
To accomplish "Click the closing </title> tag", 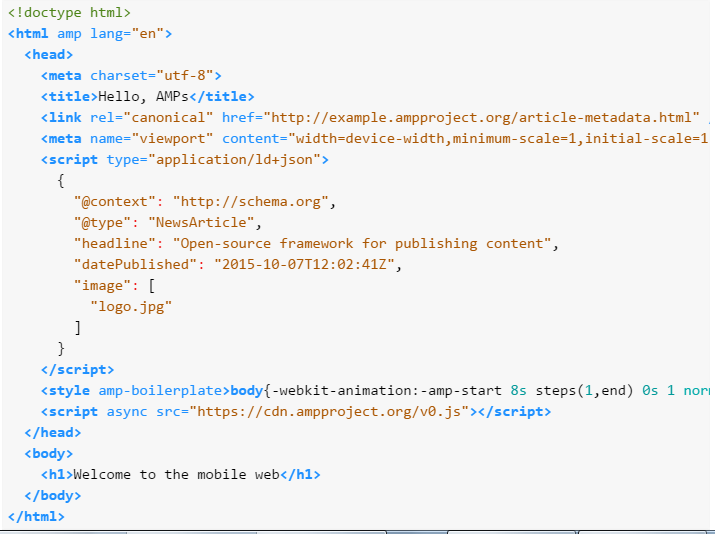I will [x=222, y=97].
